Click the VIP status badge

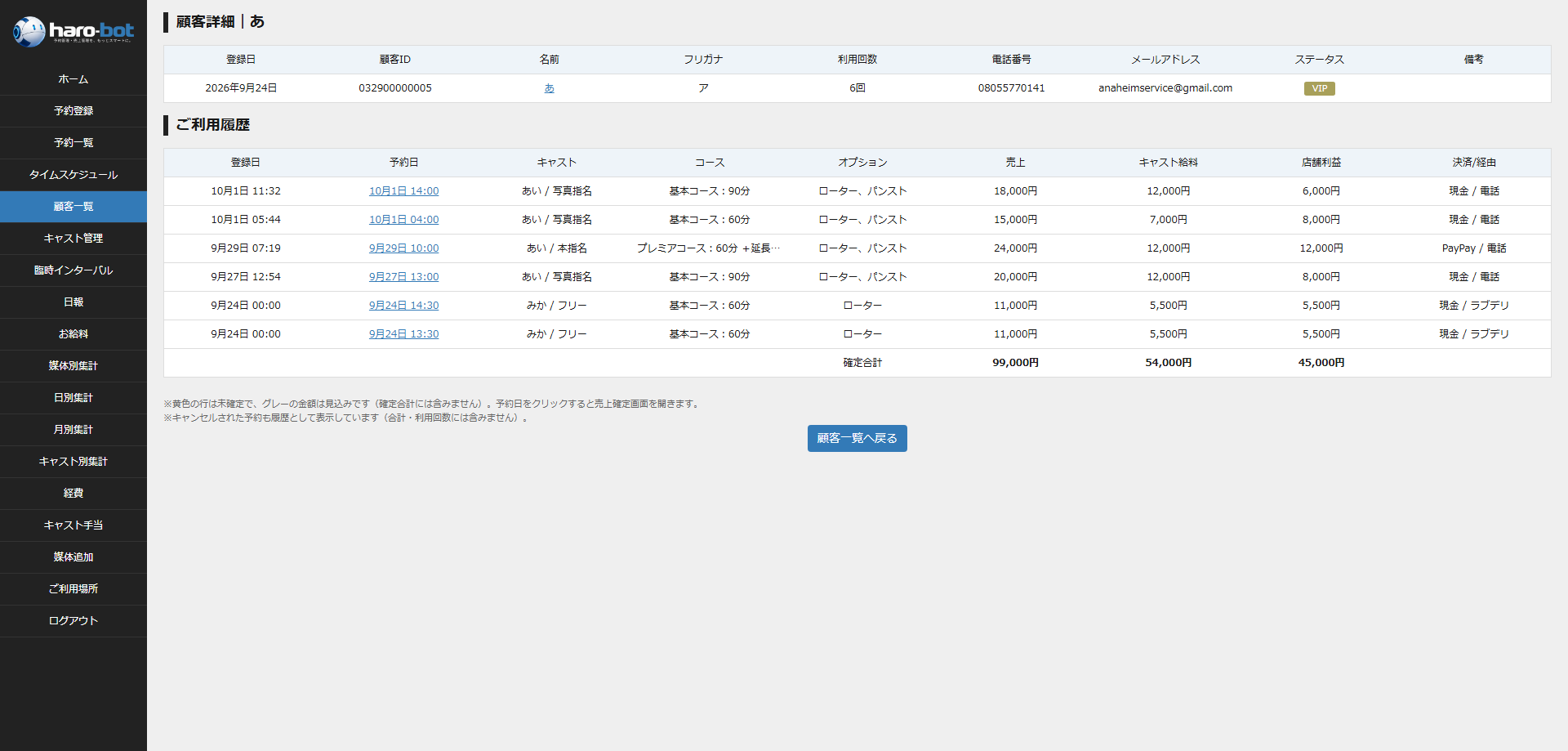[1319, 88]
